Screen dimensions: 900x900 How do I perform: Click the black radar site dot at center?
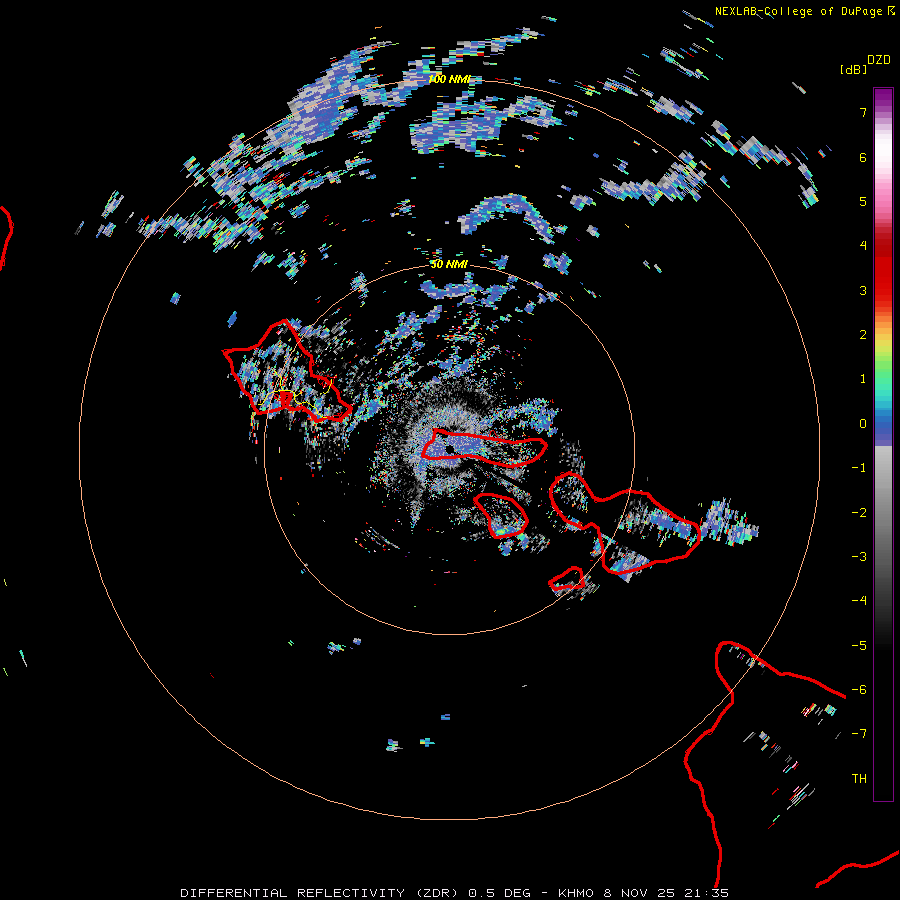tap(450, 449)
